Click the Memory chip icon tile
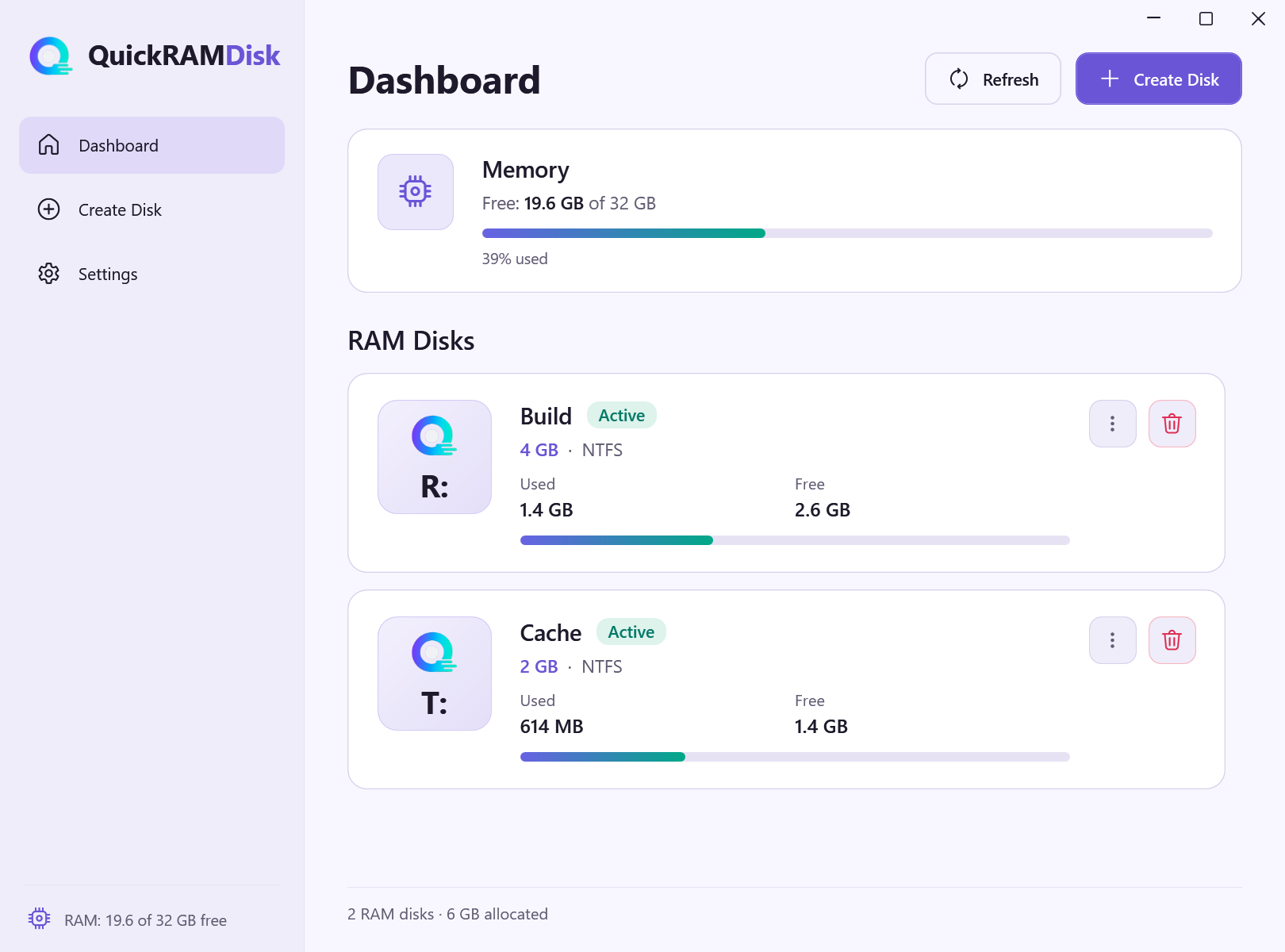Viewport: 1285px width, 952px height. 416,192
